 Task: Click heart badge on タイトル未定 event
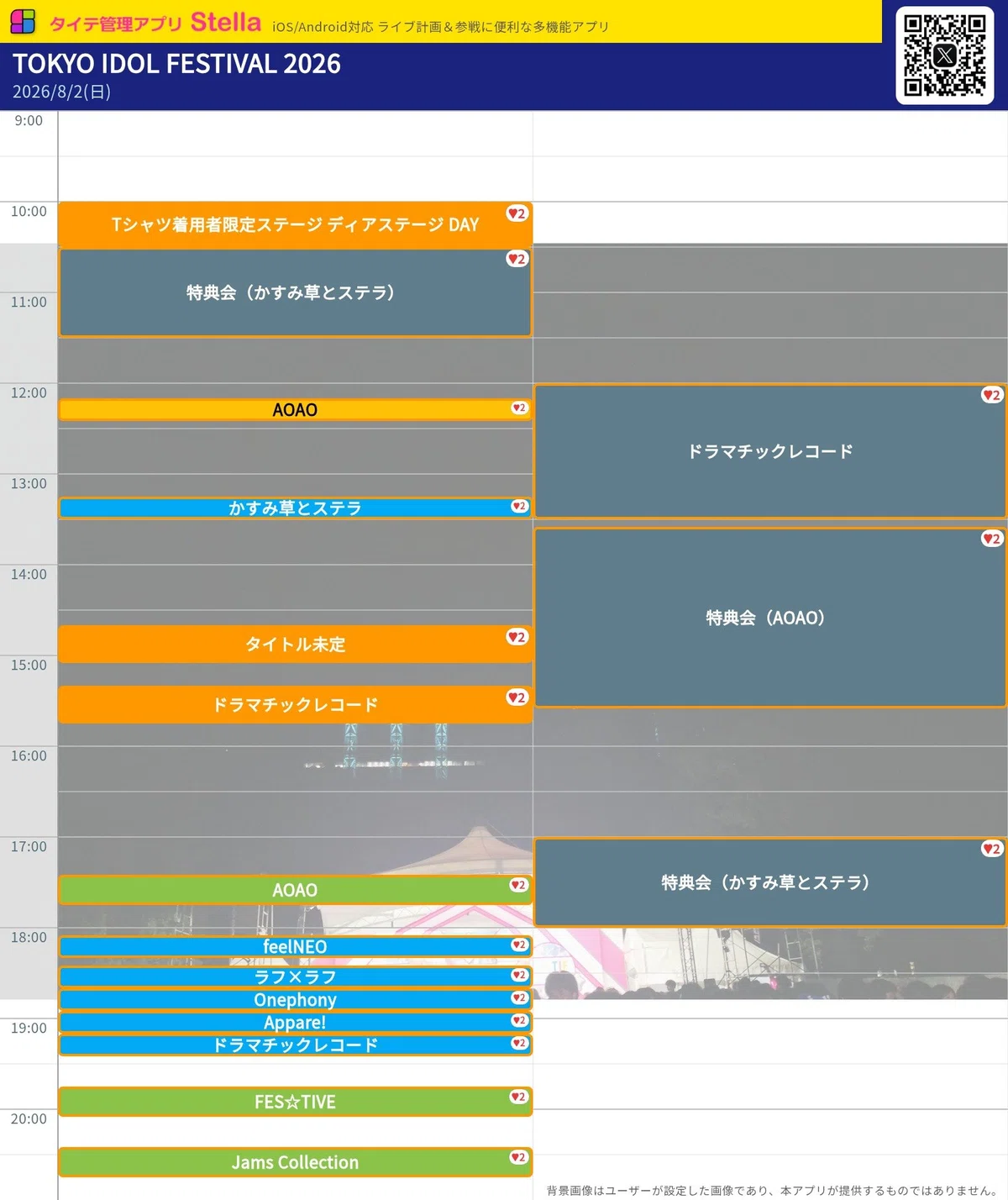tap(517, 637)
